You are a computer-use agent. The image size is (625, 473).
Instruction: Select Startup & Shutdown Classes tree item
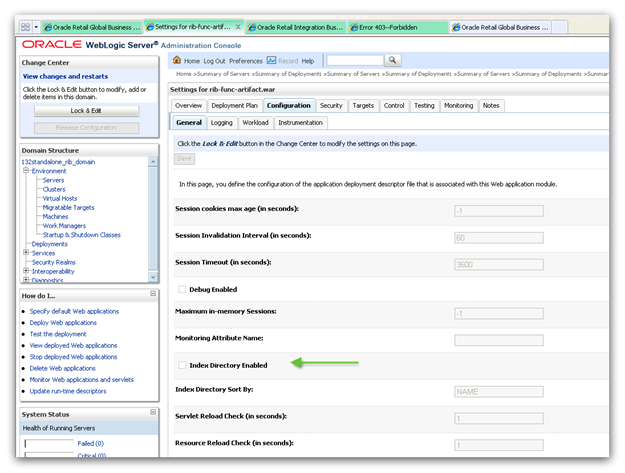pyautogui.click(x=82, y=235)
